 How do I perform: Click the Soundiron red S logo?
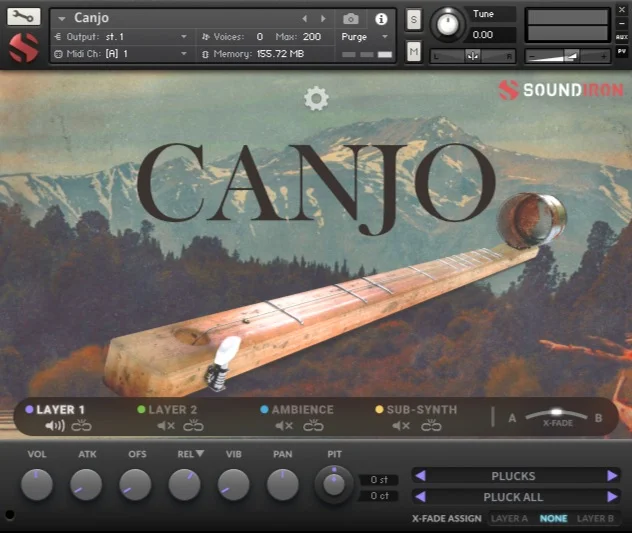[24, 48]
